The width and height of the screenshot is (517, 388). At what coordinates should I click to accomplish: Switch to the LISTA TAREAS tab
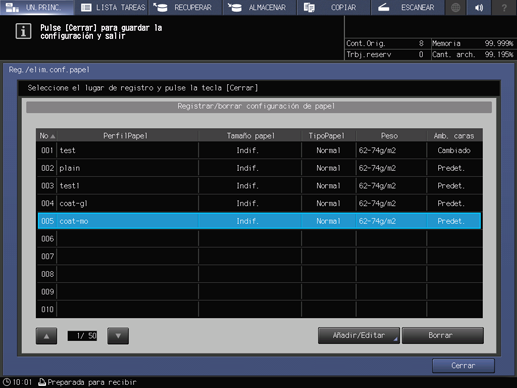coord(112,7)
